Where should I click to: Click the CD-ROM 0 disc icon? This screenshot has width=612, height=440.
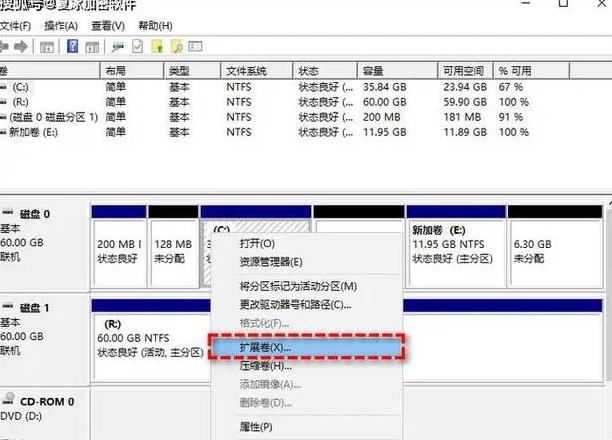[9, 398]
